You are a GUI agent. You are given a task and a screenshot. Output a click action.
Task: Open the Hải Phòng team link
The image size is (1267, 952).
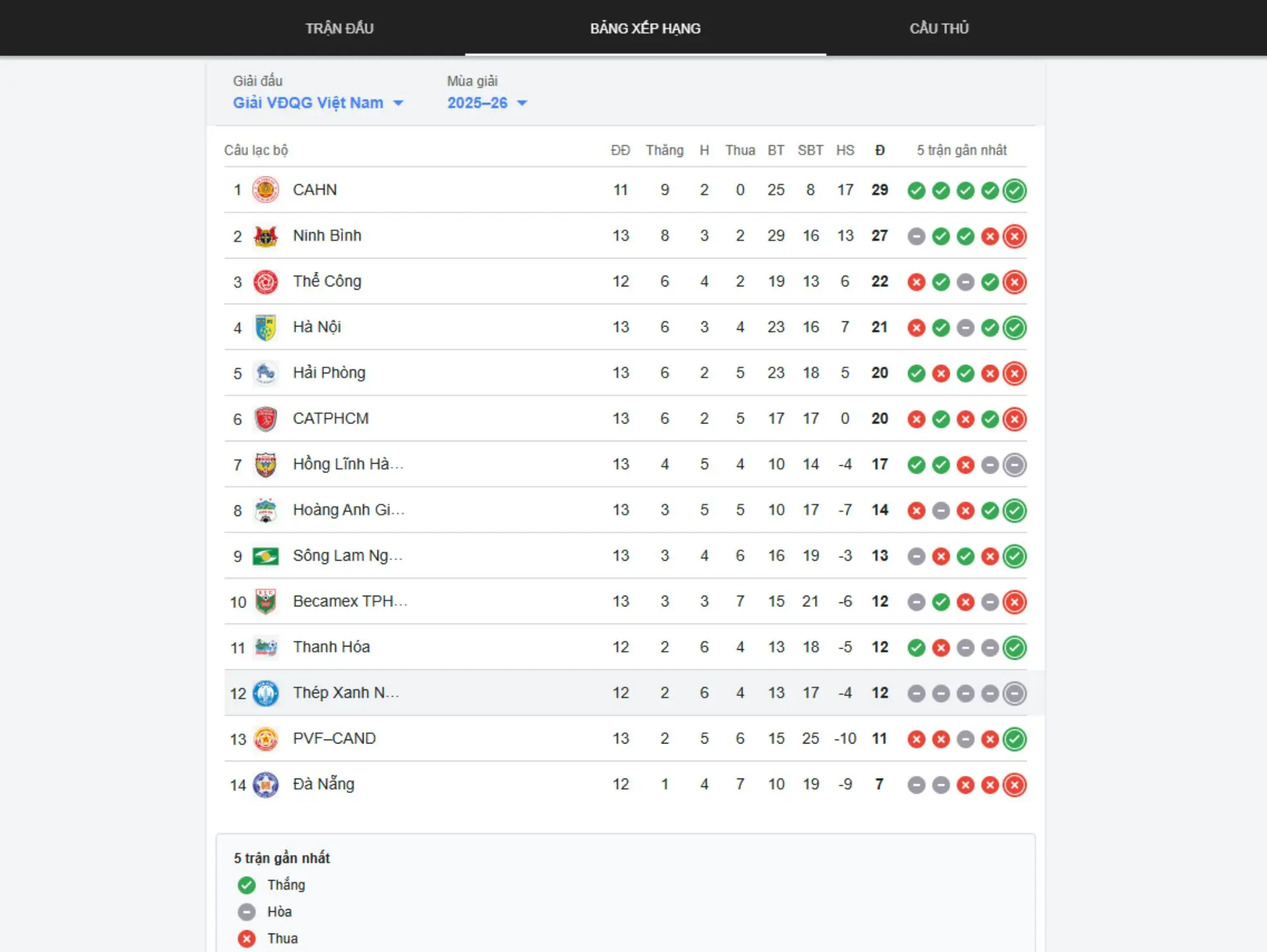coord(329,373)
